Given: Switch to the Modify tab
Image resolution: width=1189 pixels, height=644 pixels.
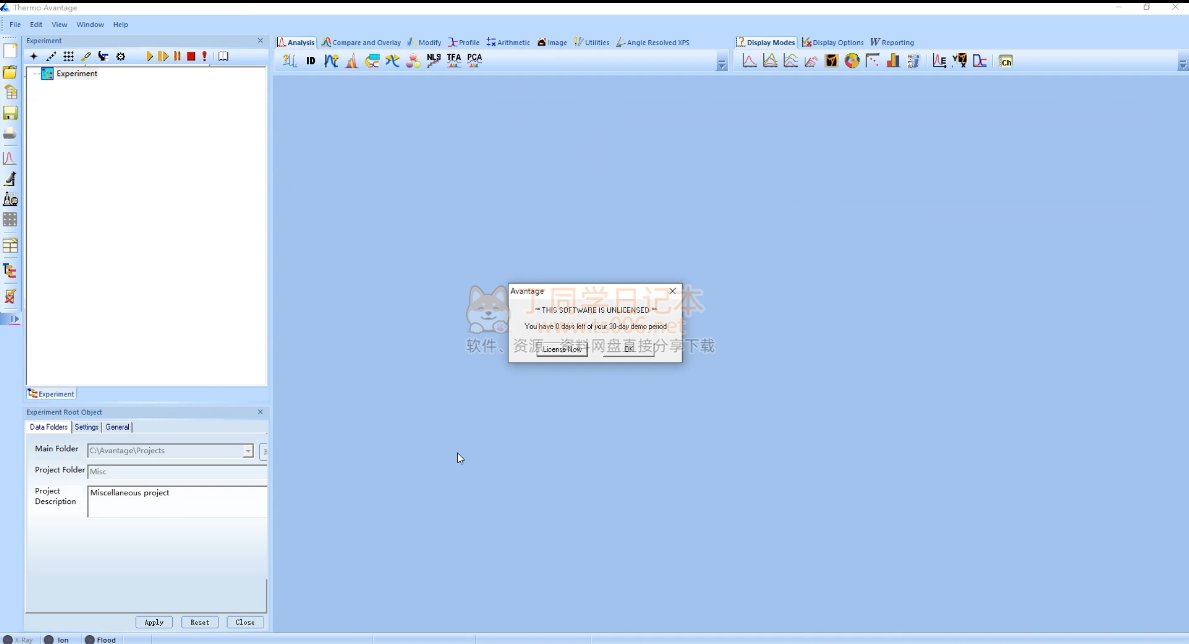Looking at the screenshot, I should tap(425, 42).
